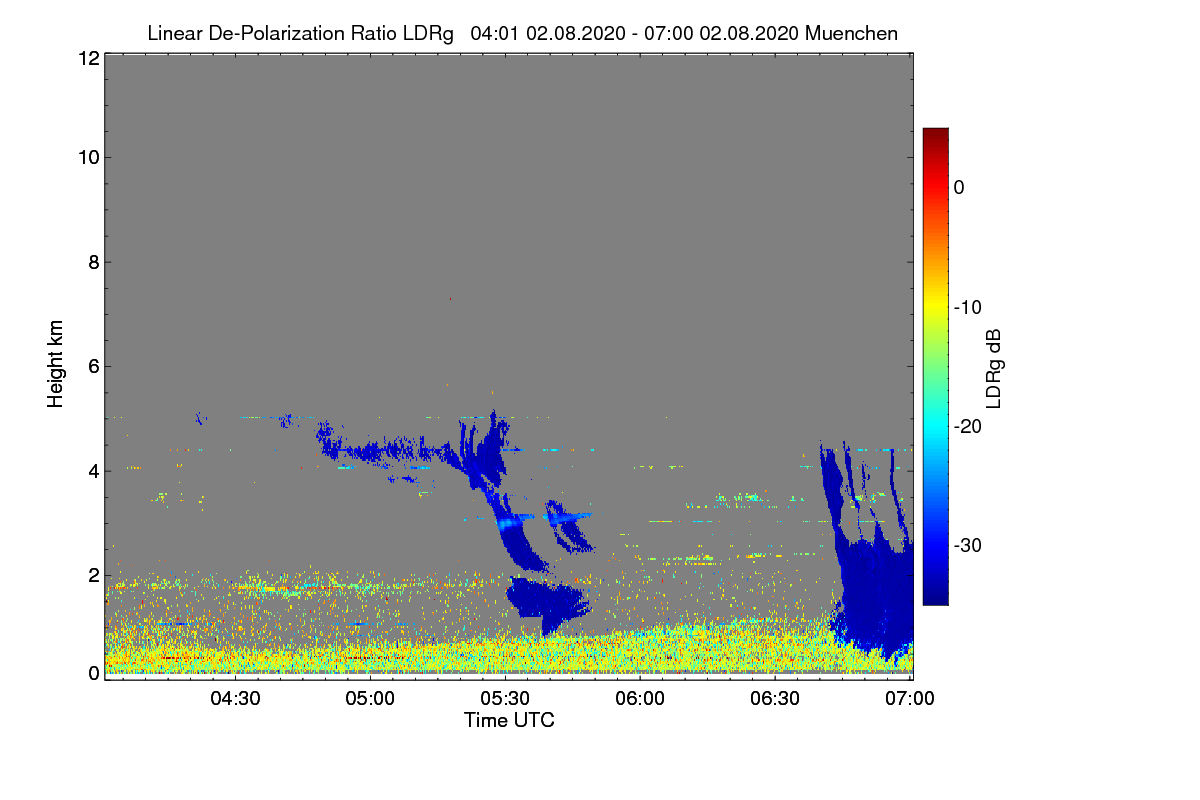This screenshot has height=800, width=1200.
Task: Click the date range '04:01 02.08.2020 - 07:00 02.08.2020' in the title
Action: coord(634,34)
